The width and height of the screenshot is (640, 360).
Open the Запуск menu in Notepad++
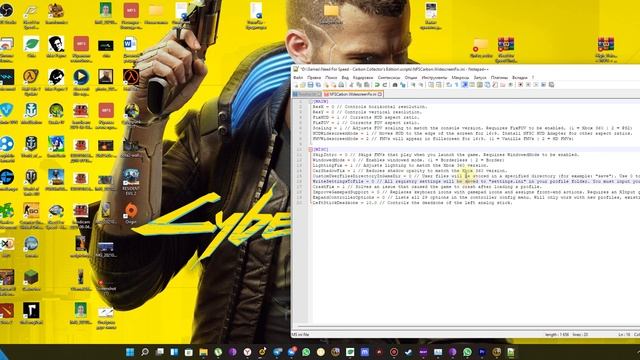click(480, 78)
